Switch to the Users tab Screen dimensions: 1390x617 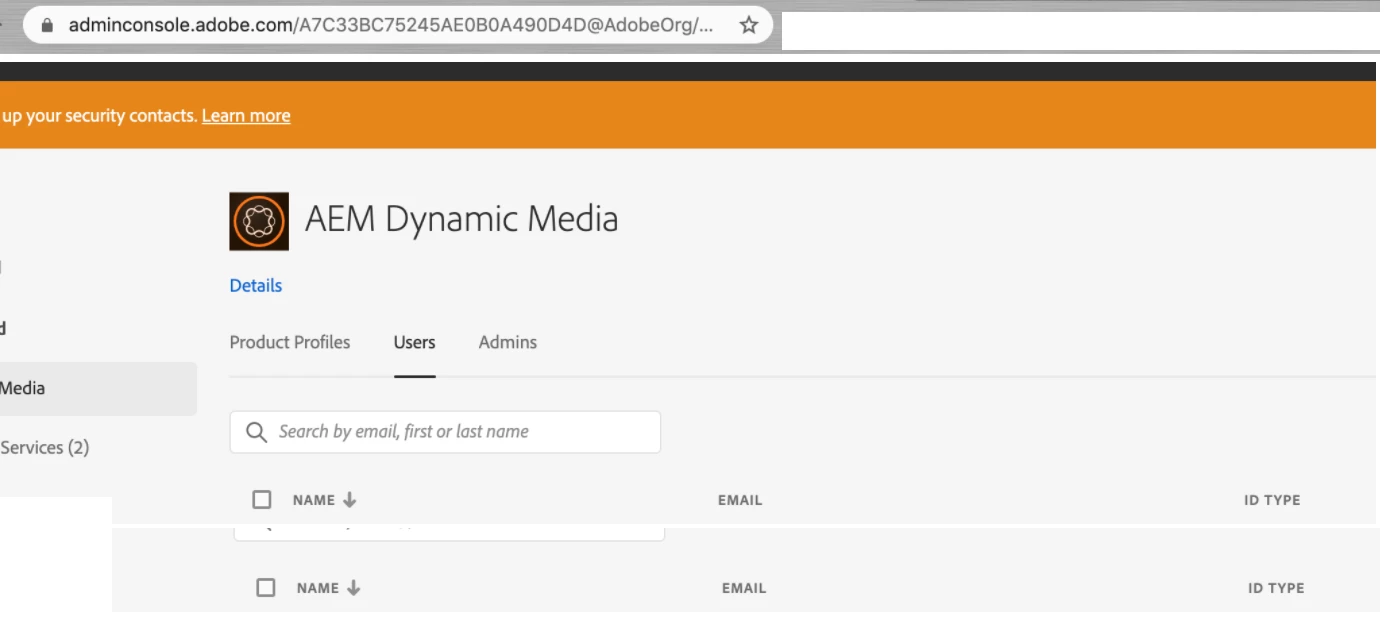[x=414, y=342]
